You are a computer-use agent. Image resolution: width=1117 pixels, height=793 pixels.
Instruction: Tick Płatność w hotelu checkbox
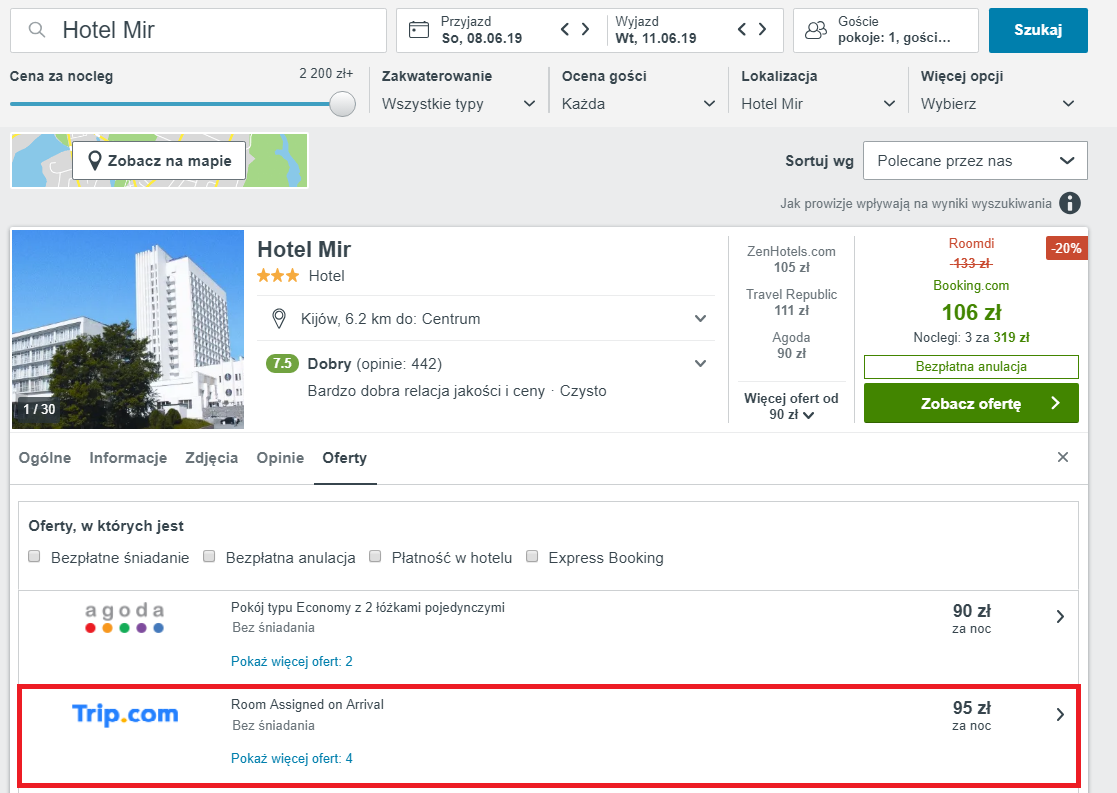click(375, 556)
